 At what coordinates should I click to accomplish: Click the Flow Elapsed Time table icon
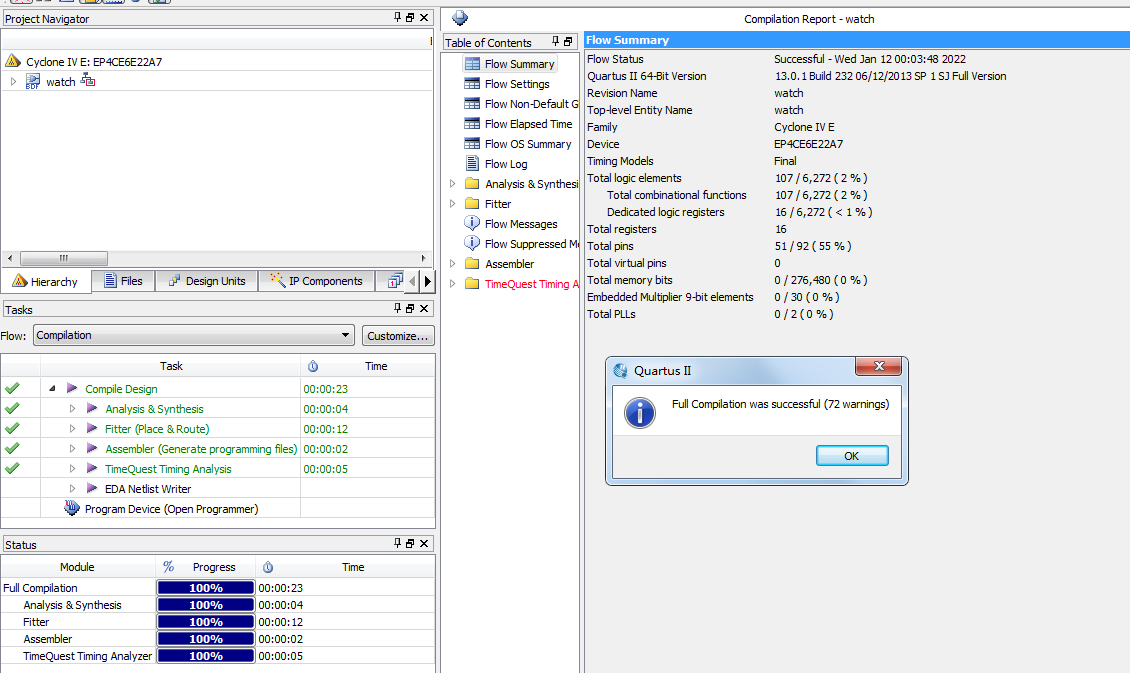(472, 124)
